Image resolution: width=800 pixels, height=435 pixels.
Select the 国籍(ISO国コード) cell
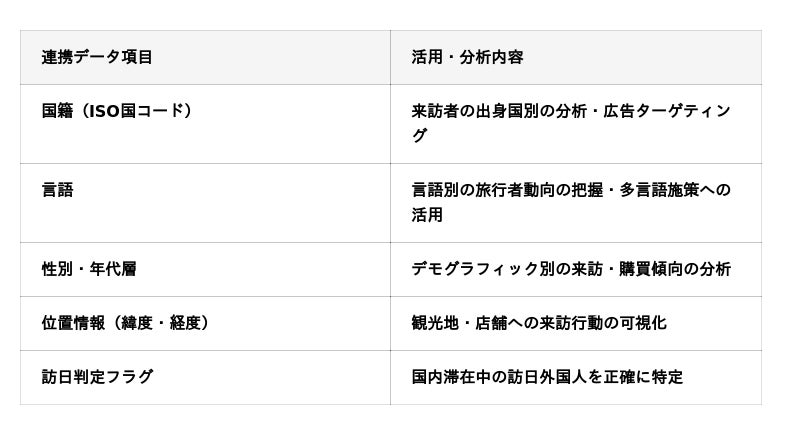117,111
